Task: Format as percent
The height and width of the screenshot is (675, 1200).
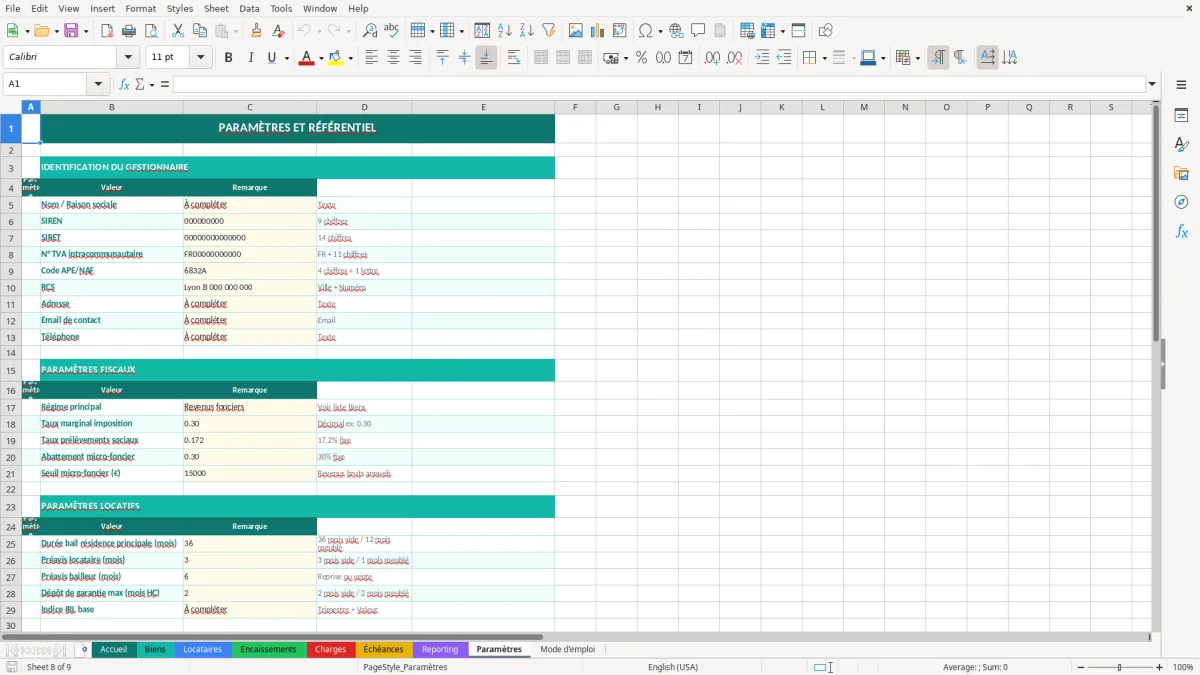Action: [641, 58]
